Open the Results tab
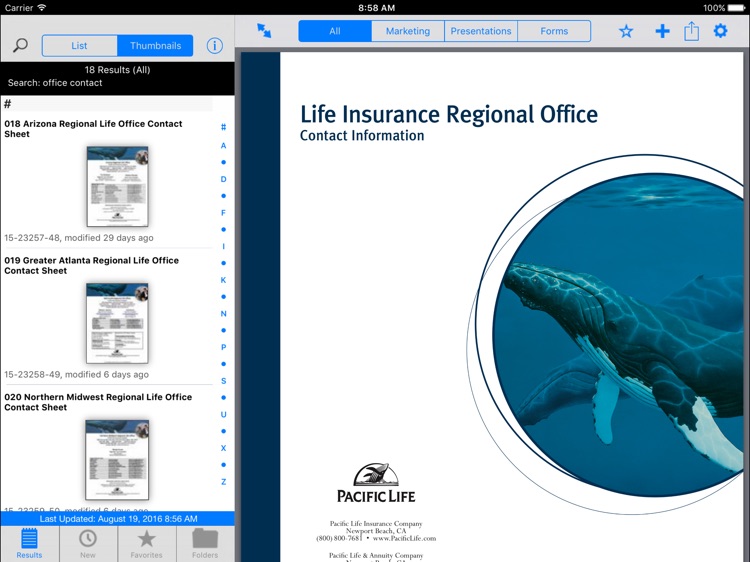The image size is (750, 562). 29,544
